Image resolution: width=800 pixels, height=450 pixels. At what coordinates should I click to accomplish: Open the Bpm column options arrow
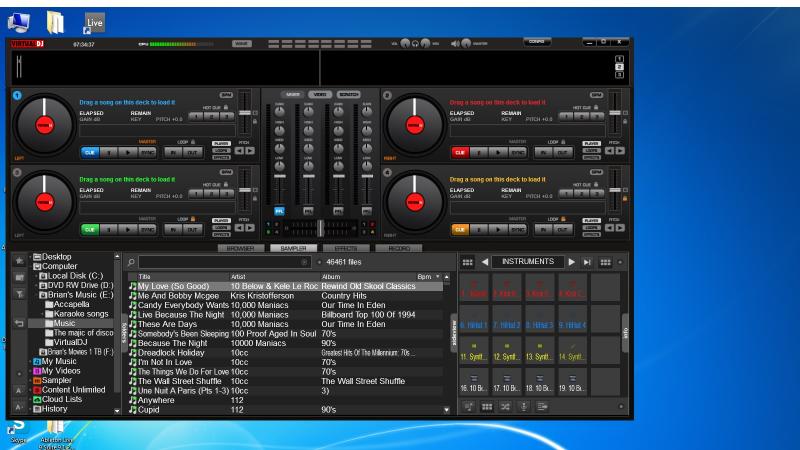point(438,277)
